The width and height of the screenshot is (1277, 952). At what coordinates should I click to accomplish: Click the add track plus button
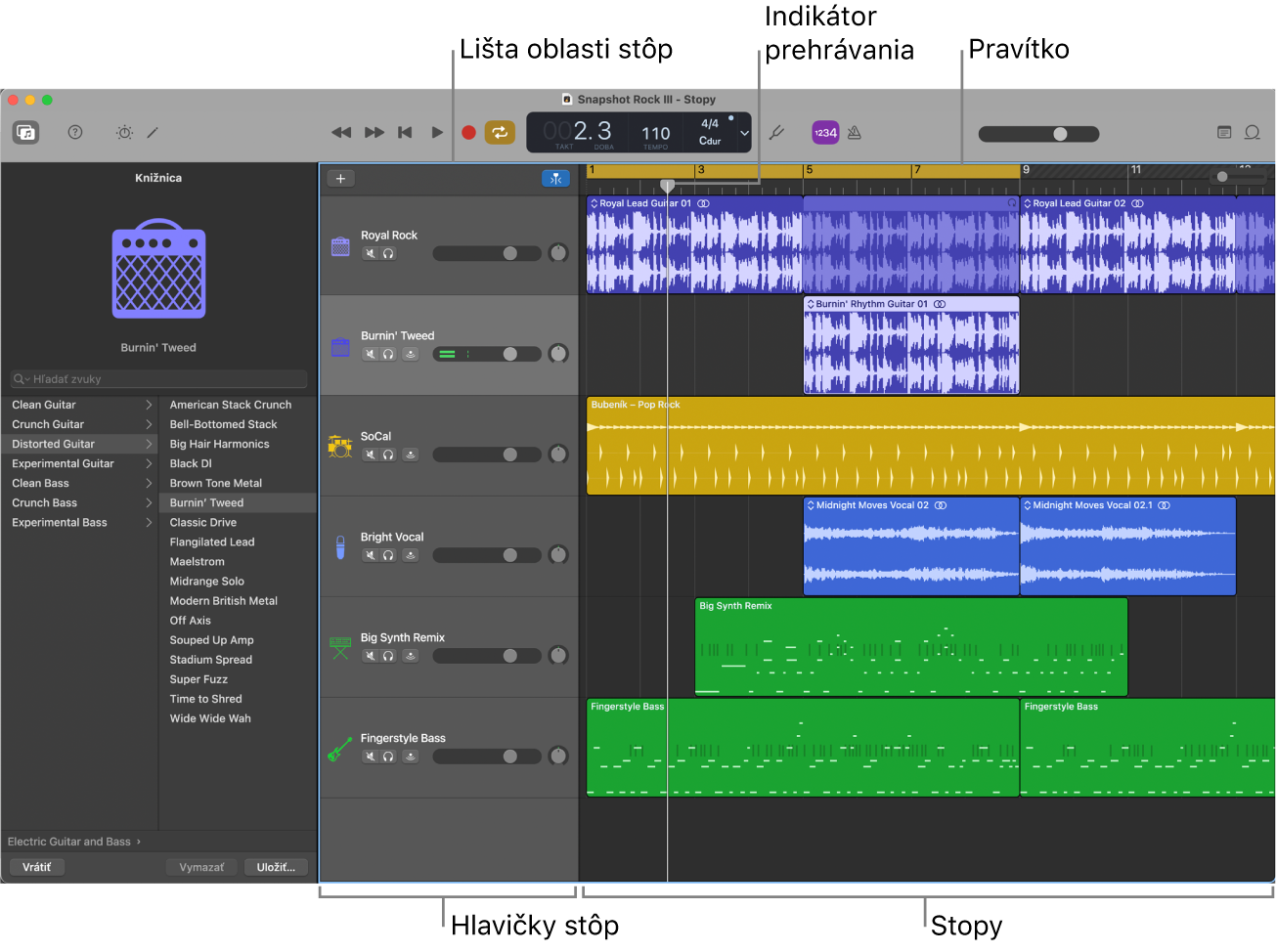point(340,179)
